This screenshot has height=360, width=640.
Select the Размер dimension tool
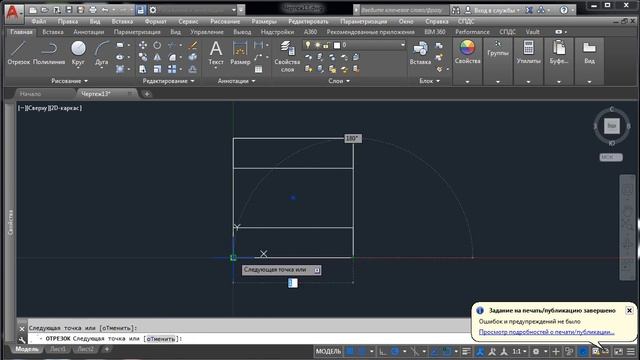[240, 53]
